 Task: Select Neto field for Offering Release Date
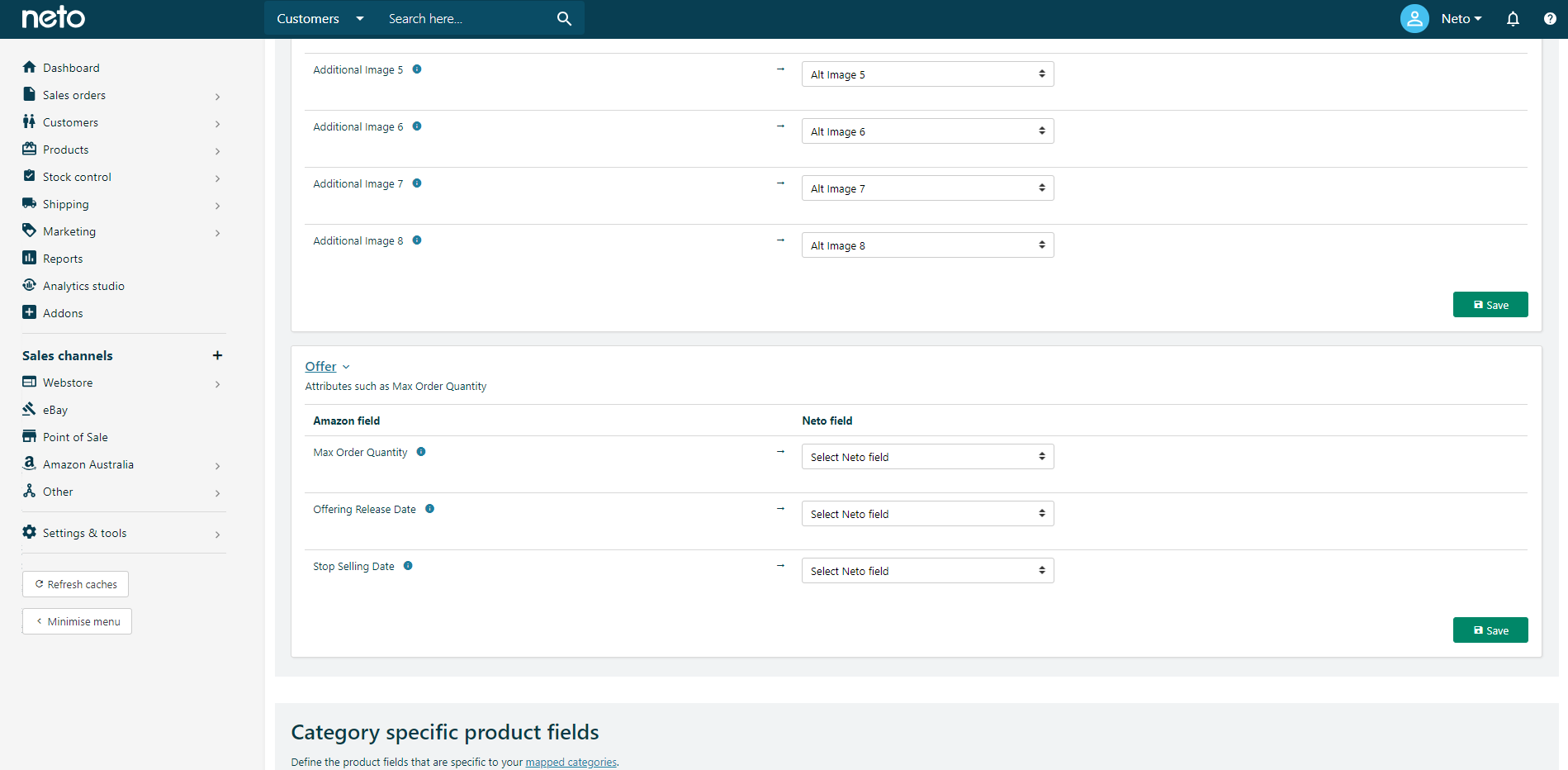[927, 514]
